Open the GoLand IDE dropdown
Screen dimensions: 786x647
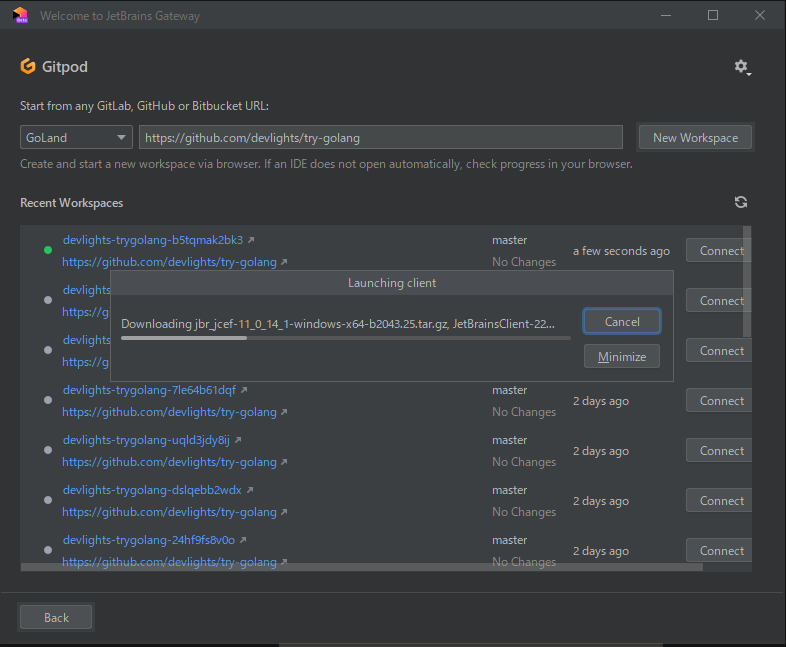76,137
